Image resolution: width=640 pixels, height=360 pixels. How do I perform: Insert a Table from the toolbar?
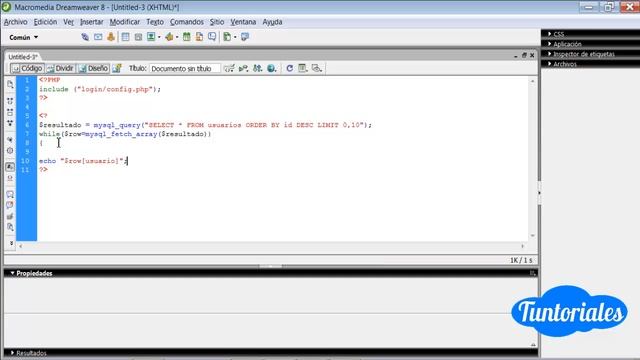click(125, 37)
